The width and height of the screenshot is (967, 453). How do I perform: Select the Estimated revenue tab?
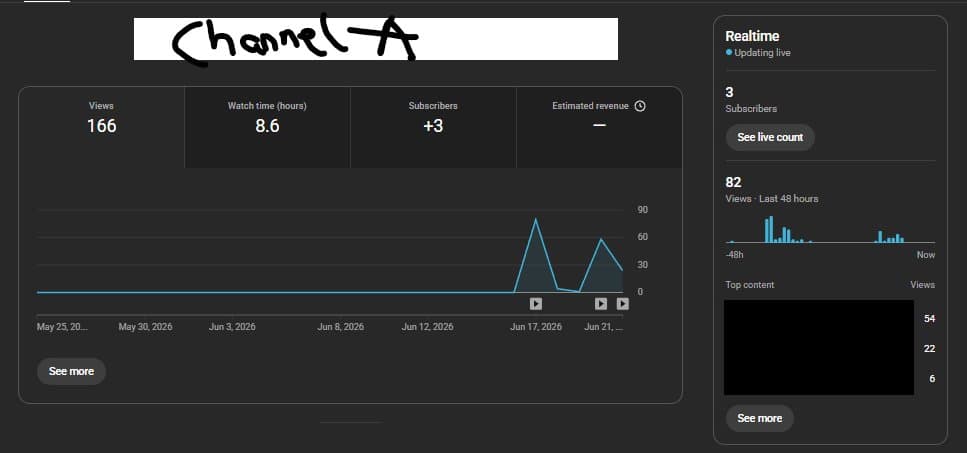599,127
